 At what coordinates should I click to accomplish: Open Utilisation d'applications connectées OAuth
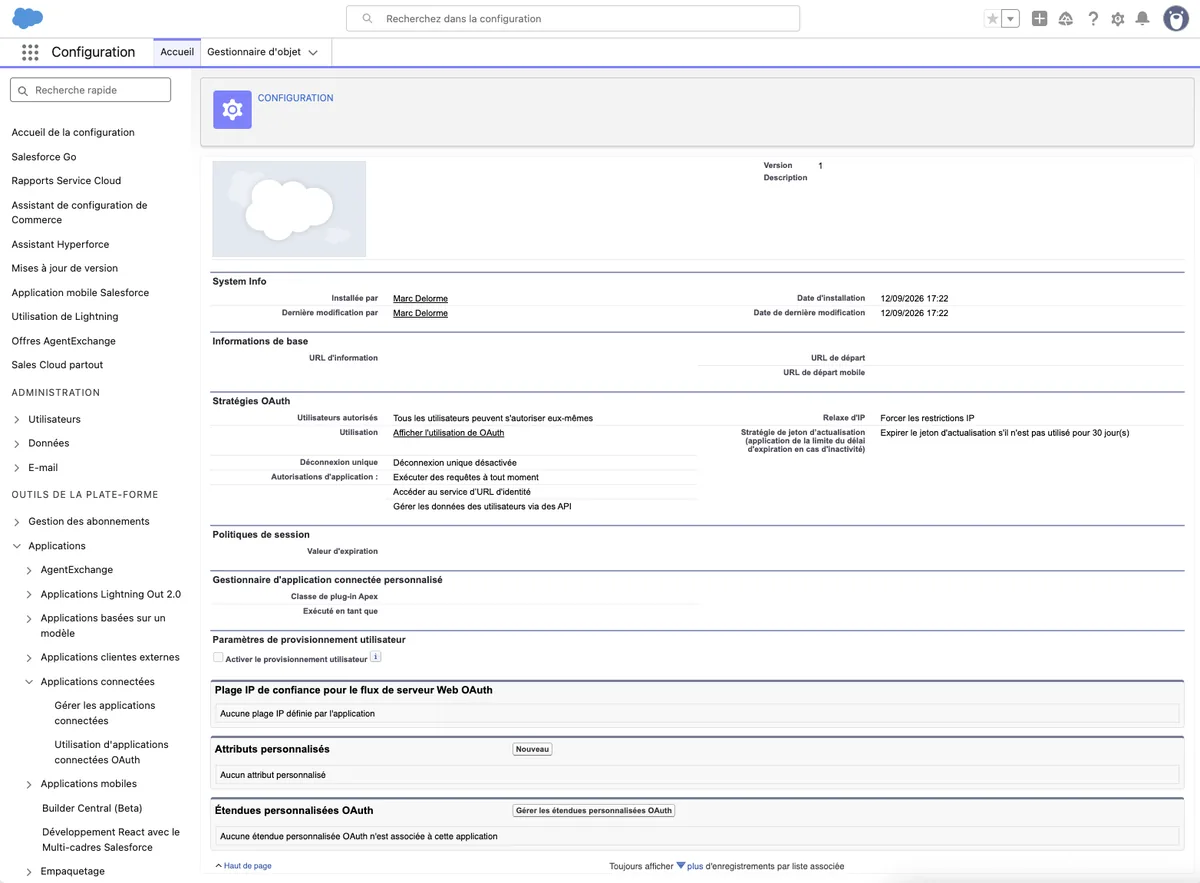[112, 752]
